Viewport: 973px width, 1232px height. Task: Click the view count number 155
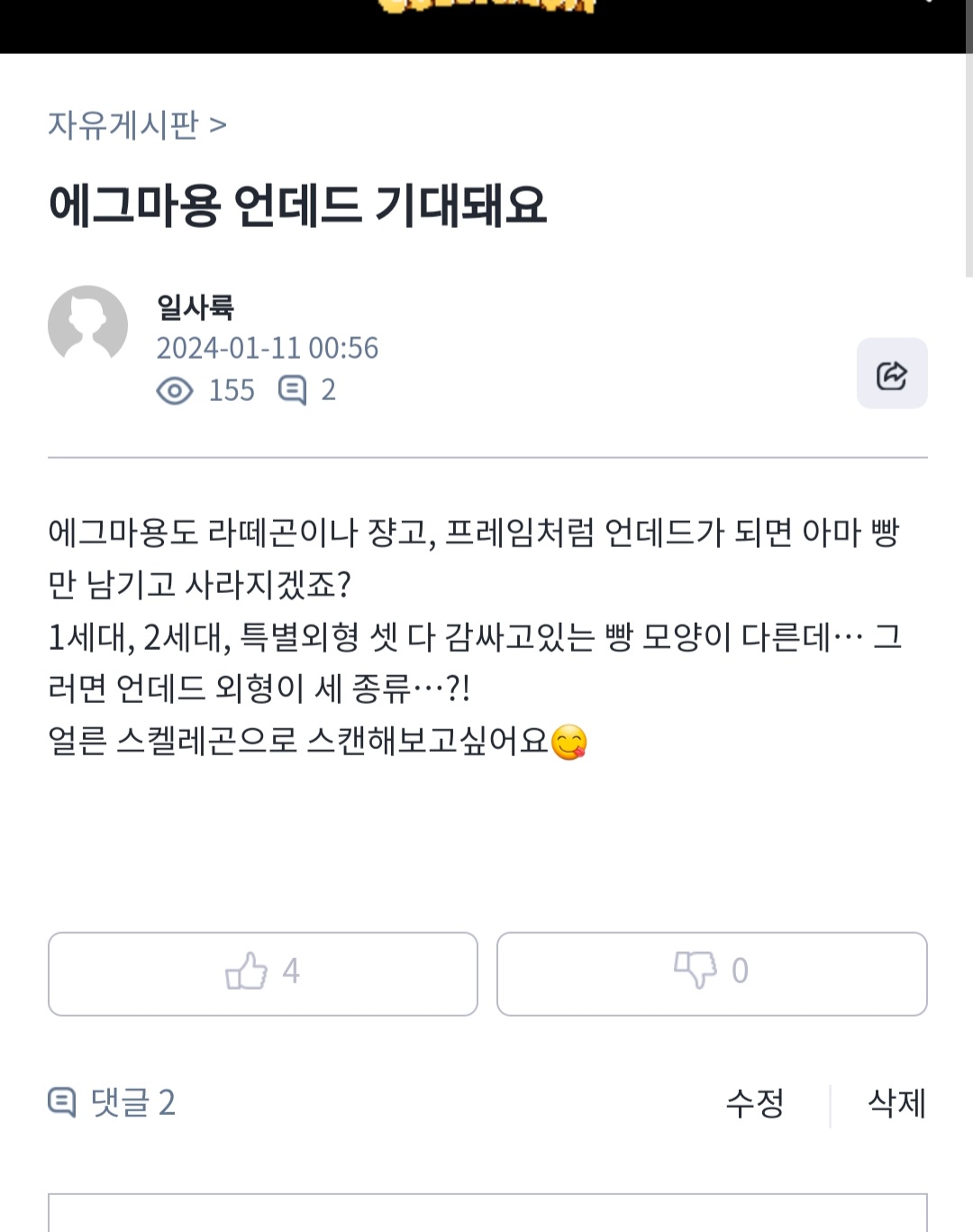(x=232, y=390)
